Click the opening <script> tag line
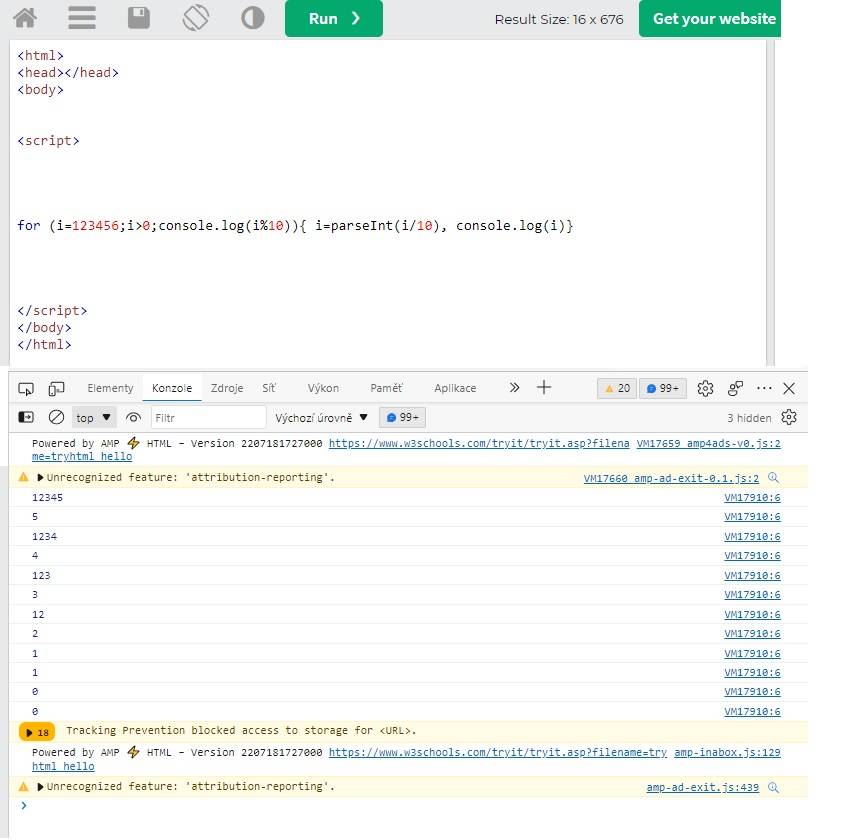The image size is (852, 840). (48, 141)
